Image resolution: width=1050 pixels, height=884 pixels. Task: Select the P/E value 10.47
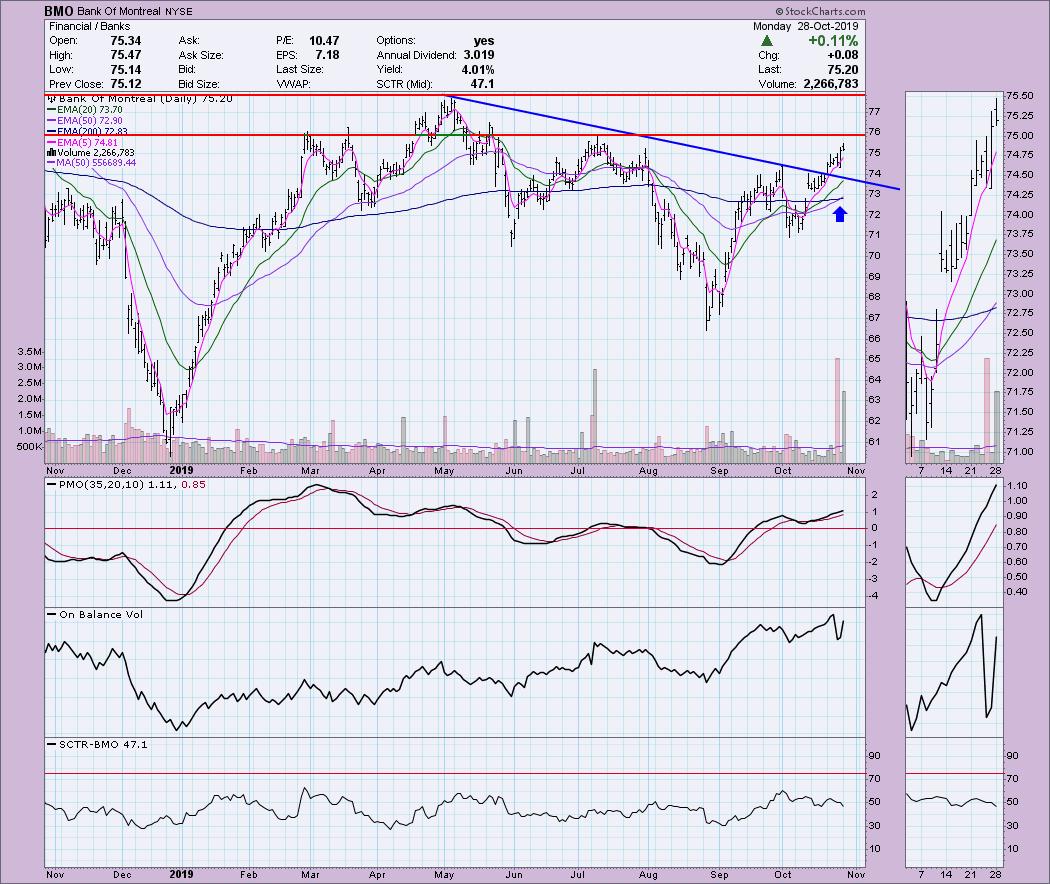[324, 40]
